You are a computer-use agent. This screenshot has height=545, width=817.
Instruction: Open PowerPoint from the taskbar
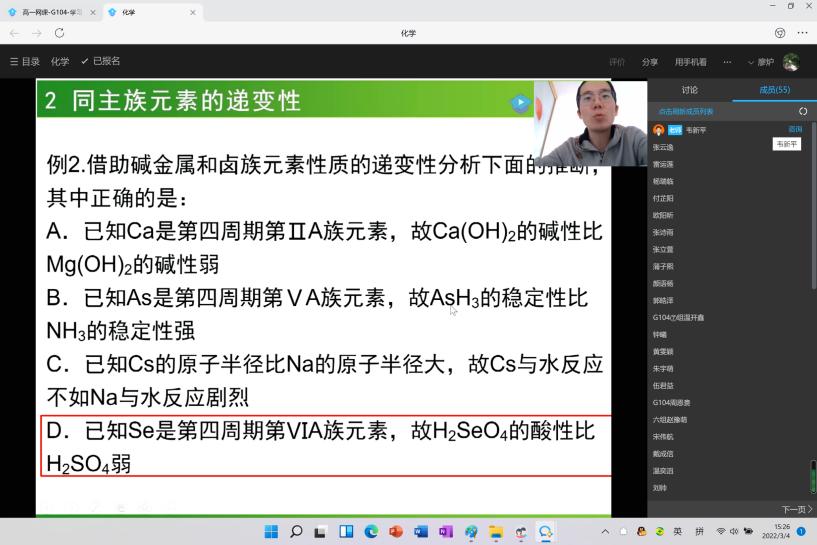(396, 531)
